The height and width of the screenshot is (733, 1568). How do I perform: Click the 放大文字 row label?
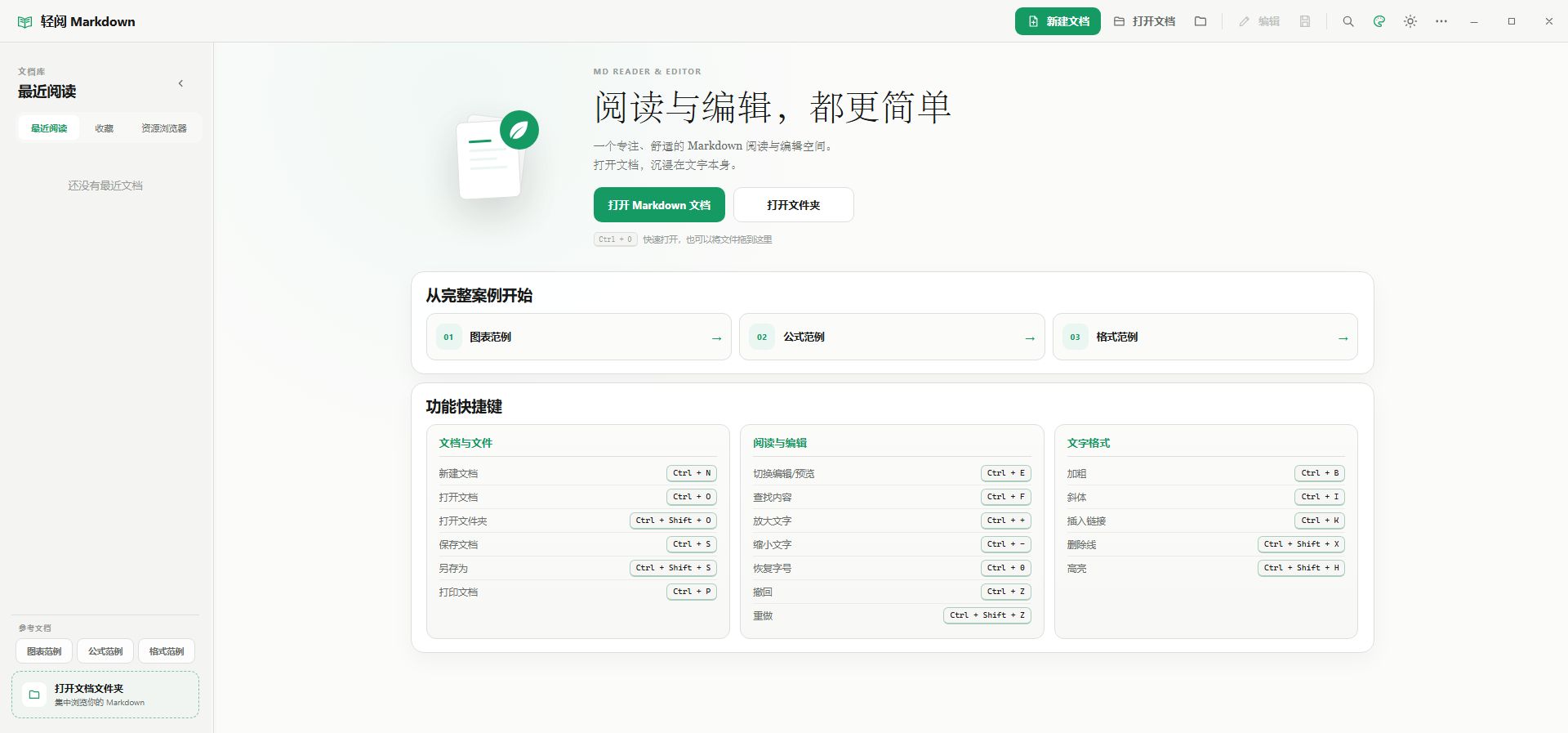(772, 521)
